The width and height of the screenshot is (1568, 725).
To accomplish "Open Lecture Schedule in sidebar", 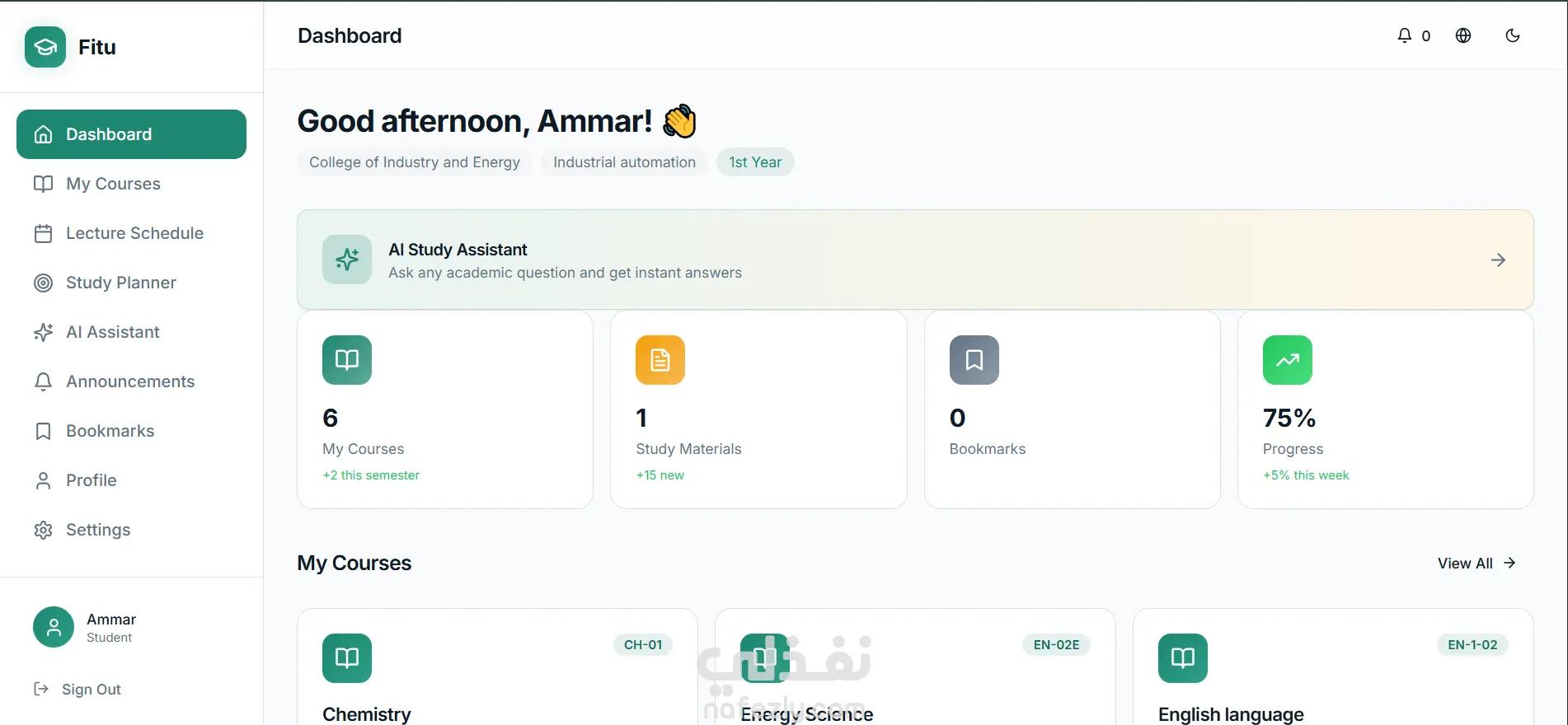I will (134, 233).
